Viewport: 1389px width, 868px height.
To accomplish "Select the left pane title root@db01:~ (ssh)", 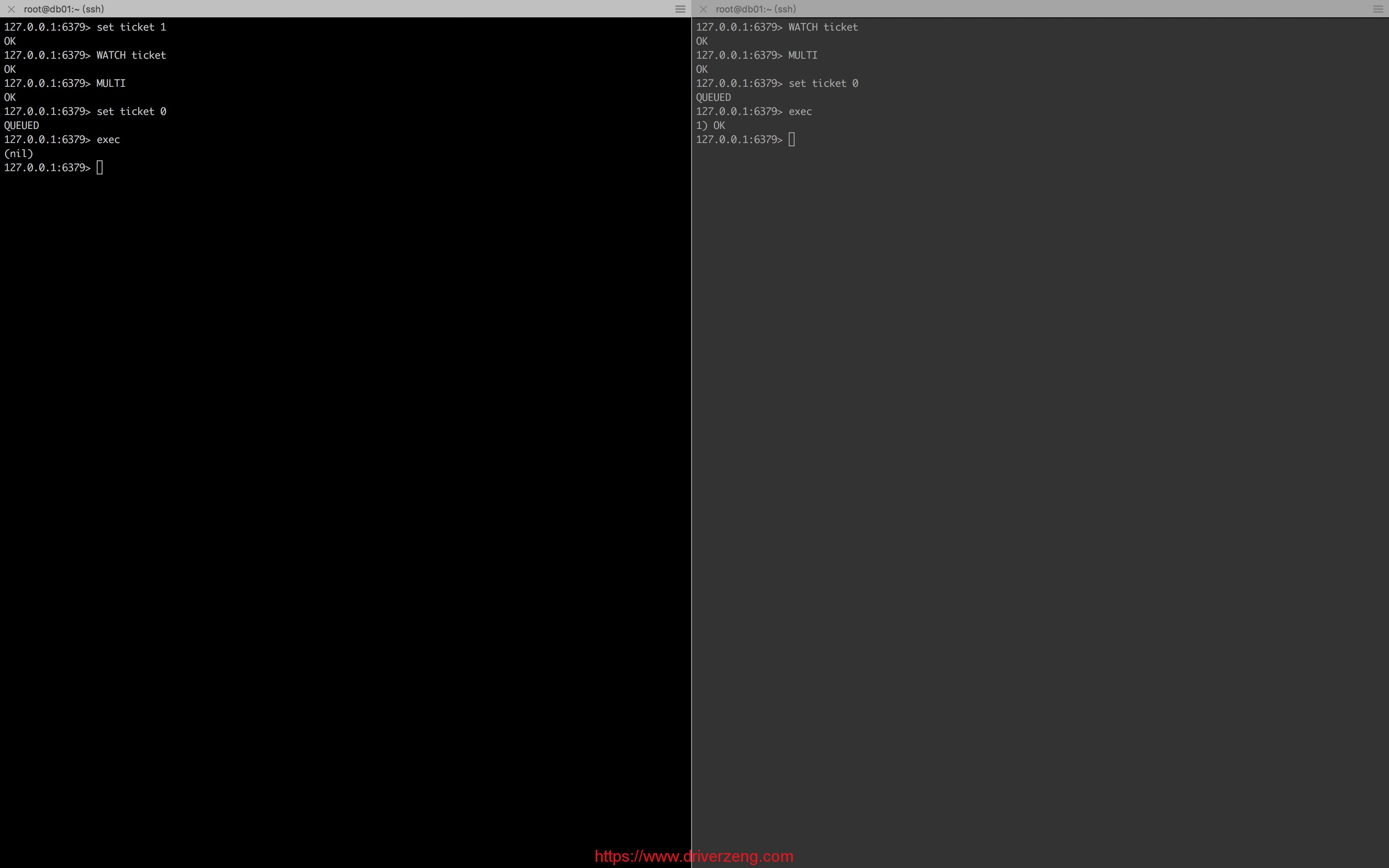I will (64, 9).
